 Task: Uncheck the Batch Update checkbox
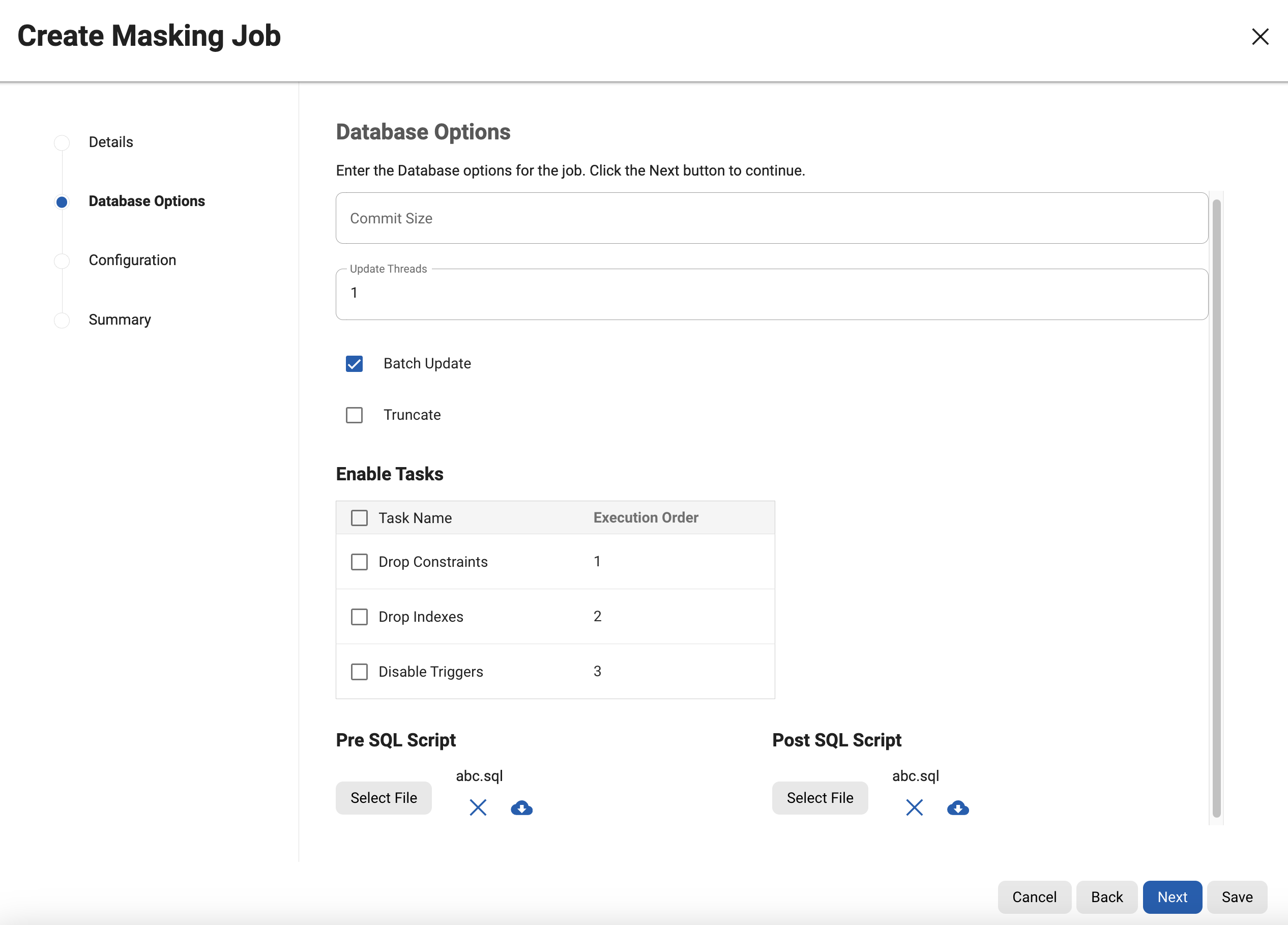pyautogui.click(x=355, y=364)
